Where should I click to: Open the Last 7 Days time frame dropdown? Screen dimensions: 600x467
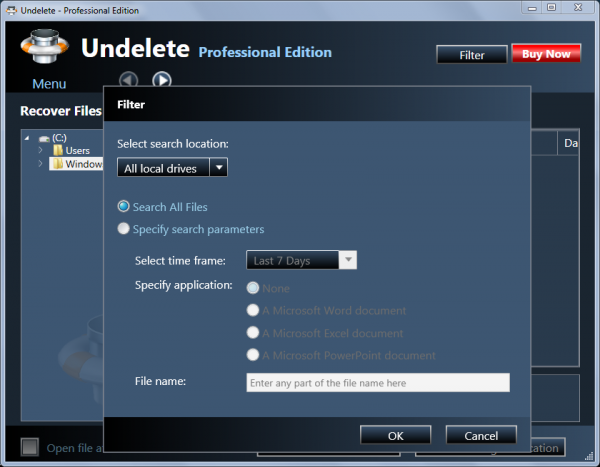302,260
